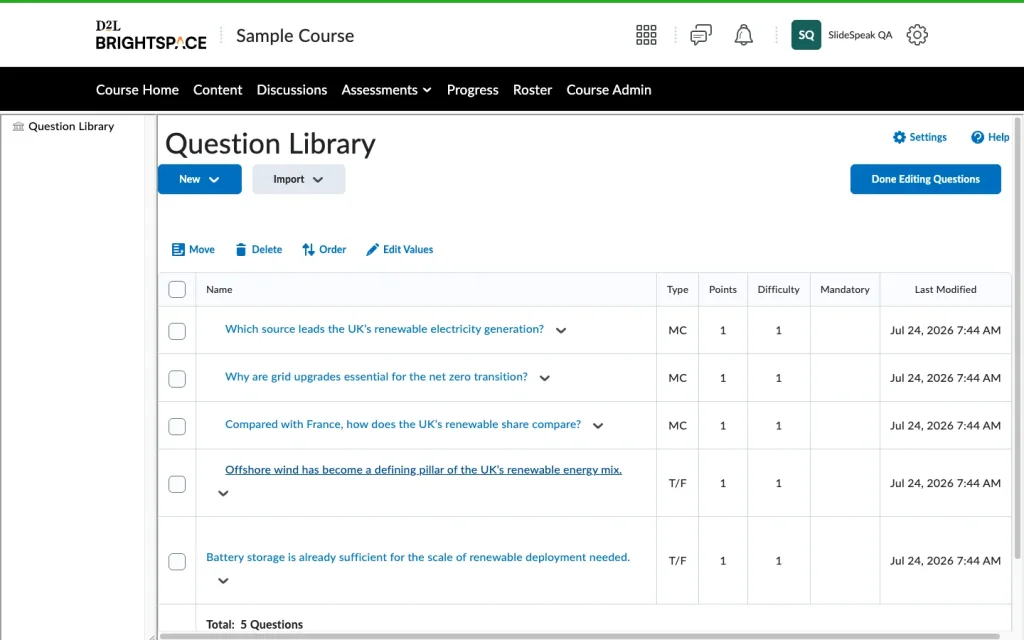Click T/F type cell in Offshore wind row
The width and height of the screenshot is (1024, 640).
tap(677, 483)
